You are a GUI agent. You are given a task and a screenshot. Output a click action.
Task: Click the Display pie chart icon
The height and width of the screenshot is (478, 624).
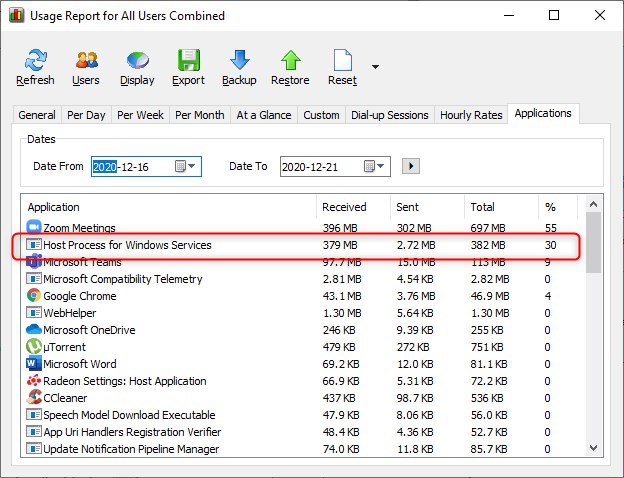[x=137, y=60]
